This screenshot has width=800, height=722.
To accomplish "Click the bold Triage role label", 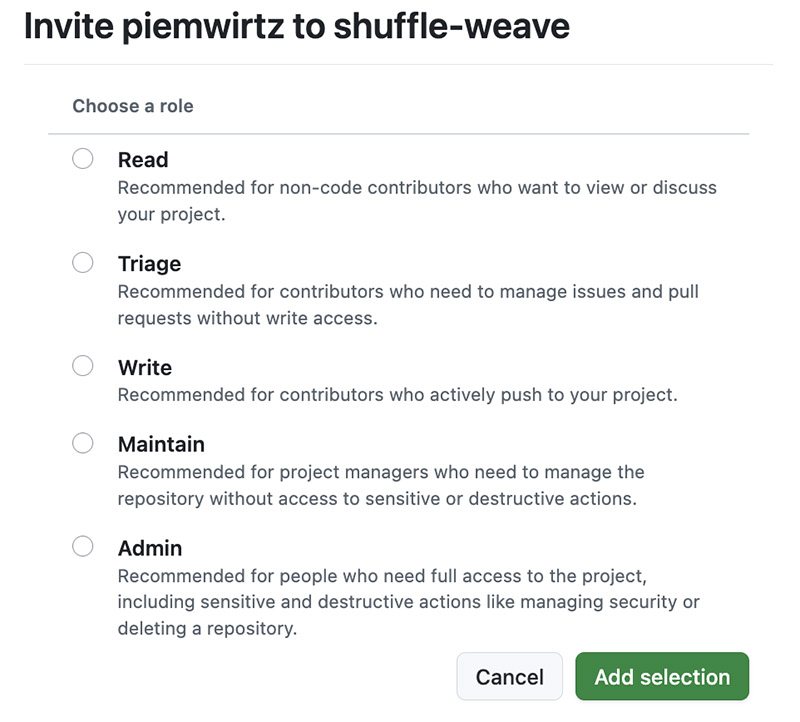I will tap(149, 264).
